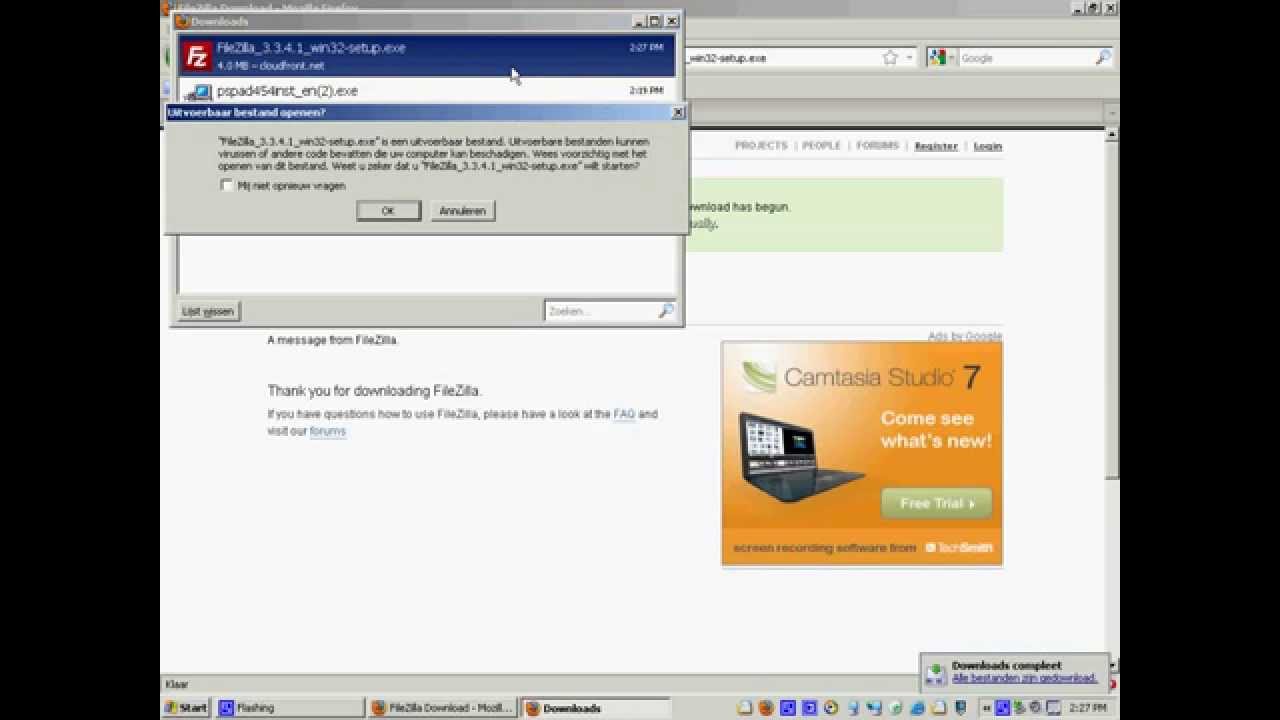
Task: Open the PEOPLE menu on the page
Action: (x=821, y=145)
